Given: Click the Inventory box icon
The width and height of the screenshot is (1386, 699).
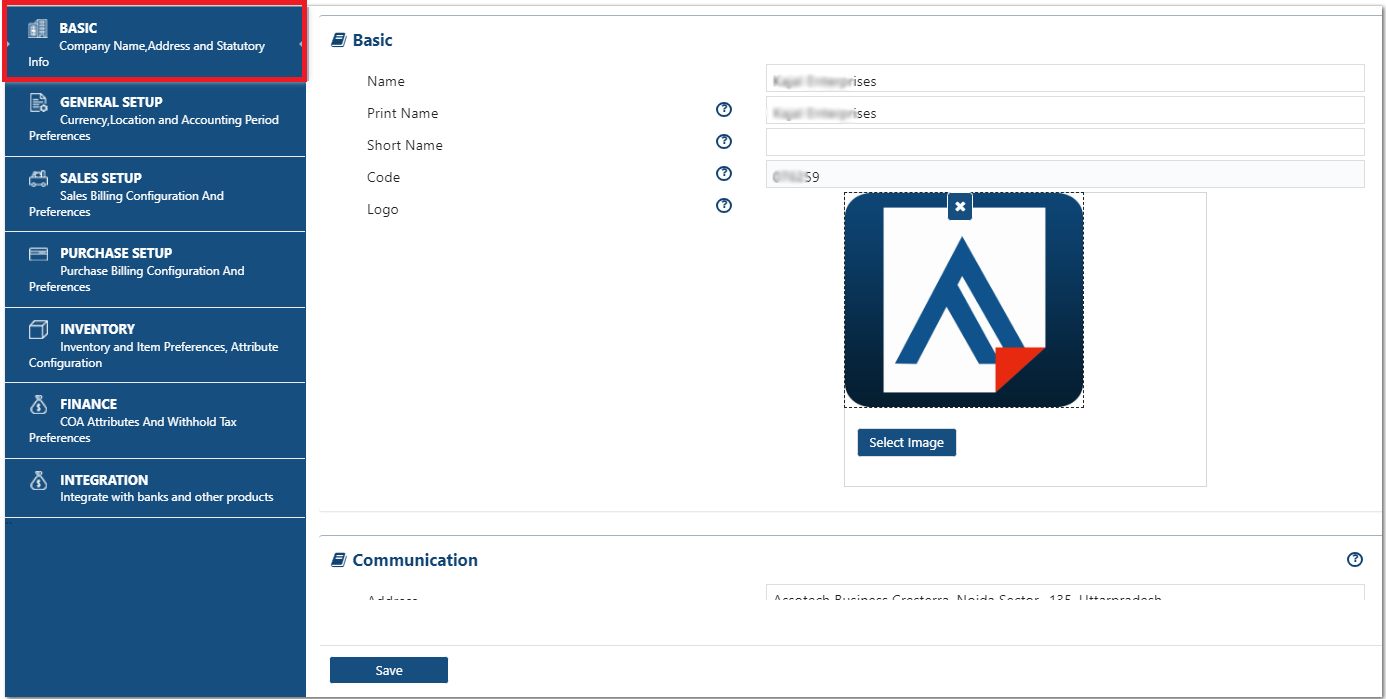Looking at the screenshot, I should [x=38, y=329].
